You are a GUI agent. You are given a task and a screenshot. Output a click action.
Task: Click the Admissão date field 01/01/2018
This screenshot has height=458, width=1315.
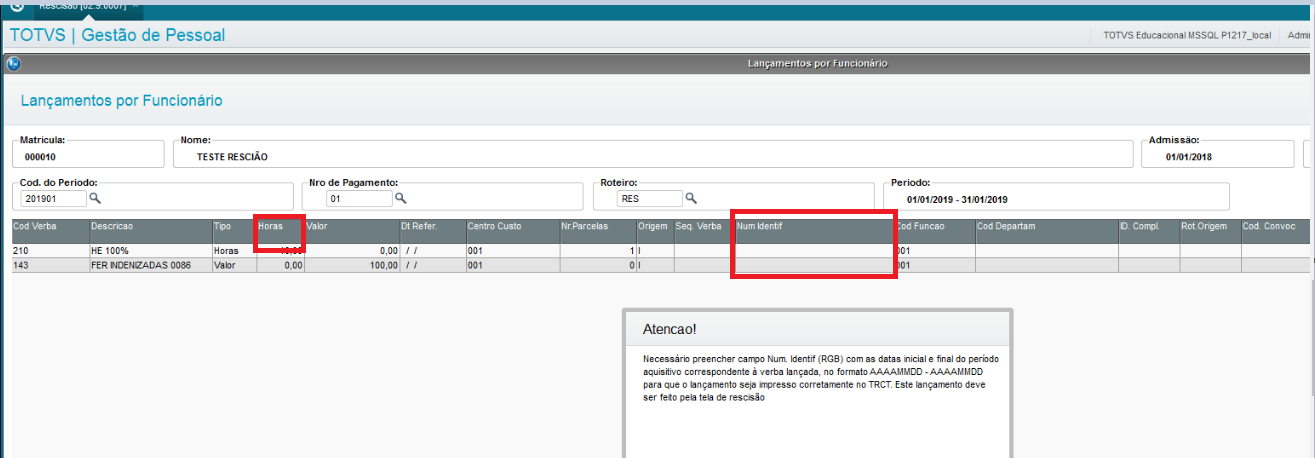point(1219,154)
